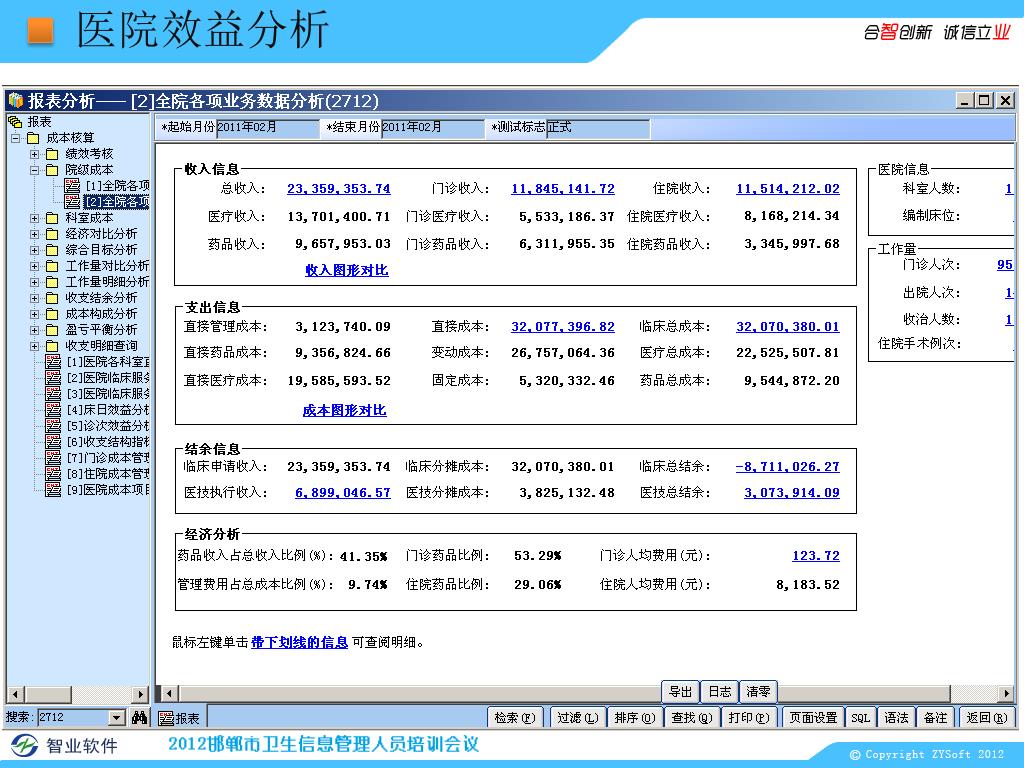This screenshot has height=768, width=1024.
Task: Click the 报表 root tree icon
Action: tap(14, 121)
